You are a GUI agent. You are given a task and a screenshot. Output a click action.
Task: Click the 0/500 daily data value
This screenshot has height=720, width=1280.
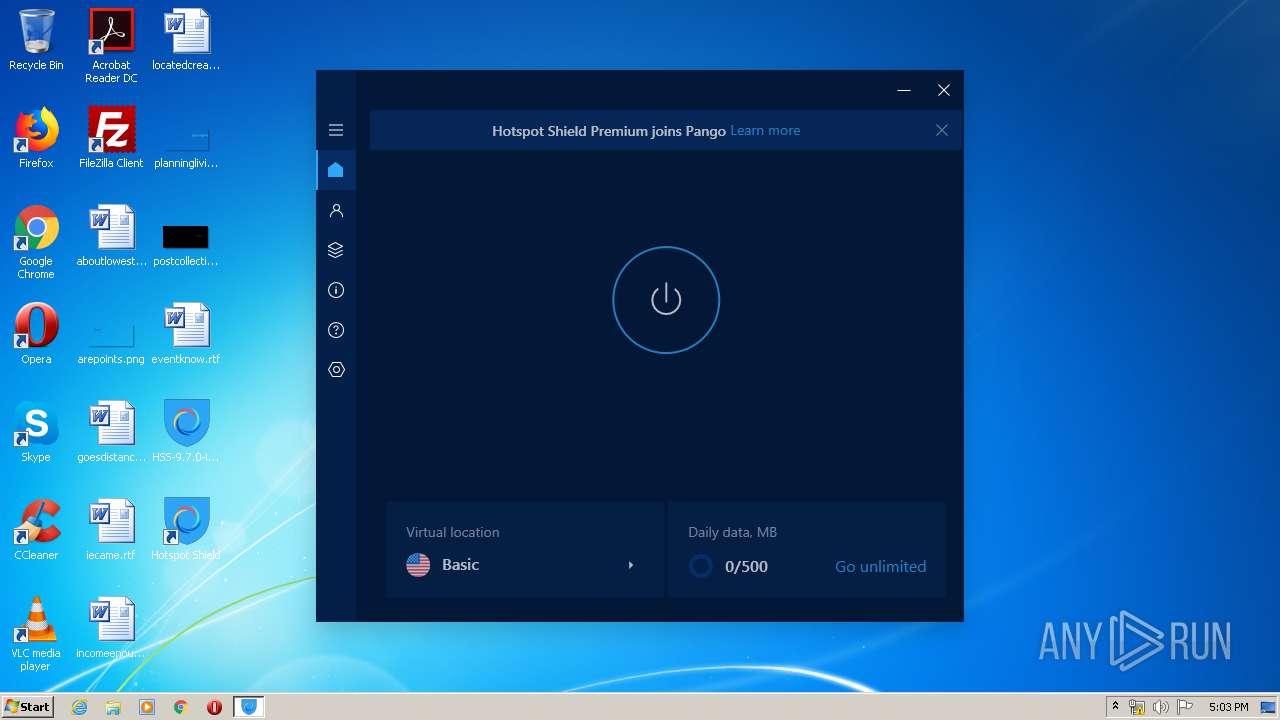click(x=746, y=566)
